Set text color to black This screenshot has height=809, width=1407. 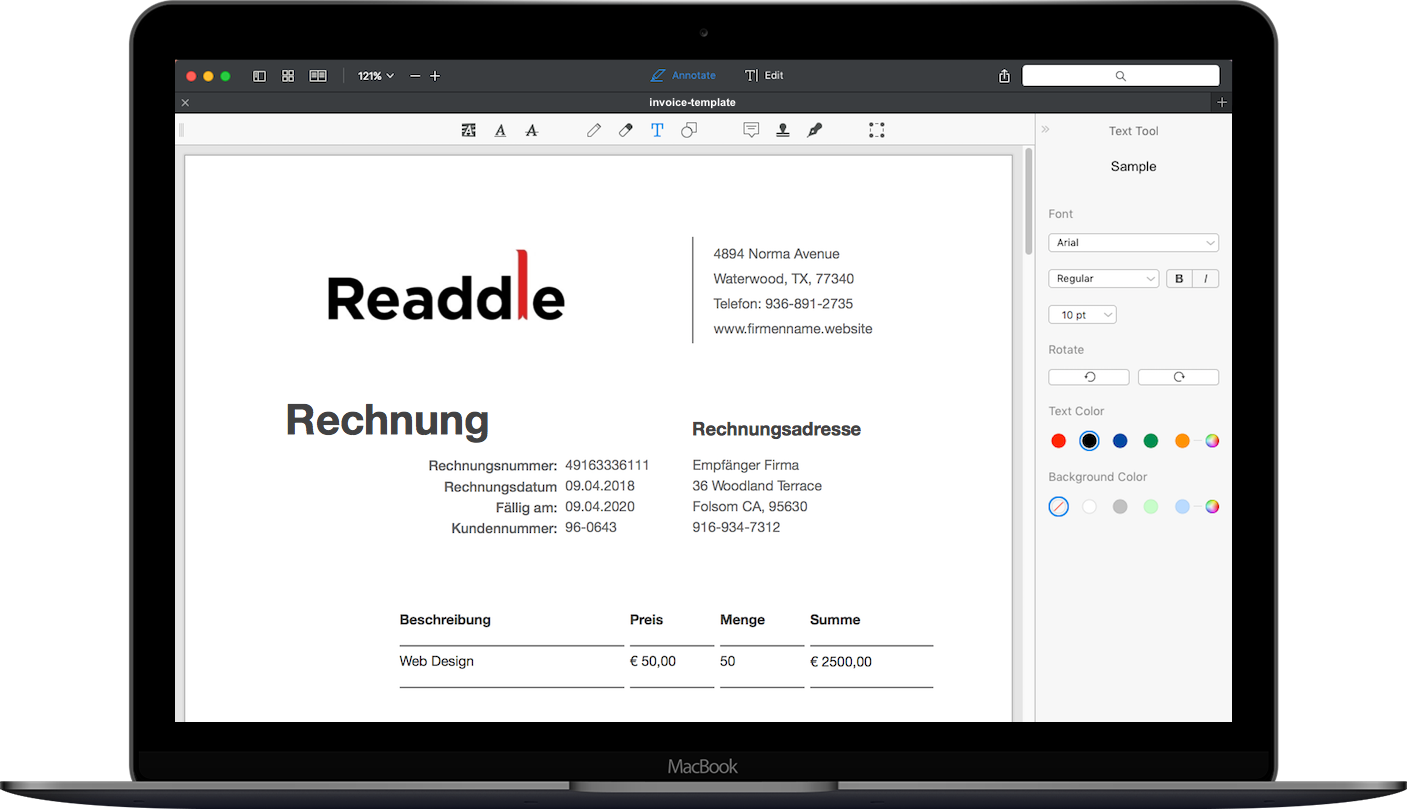pos(1089,441)
